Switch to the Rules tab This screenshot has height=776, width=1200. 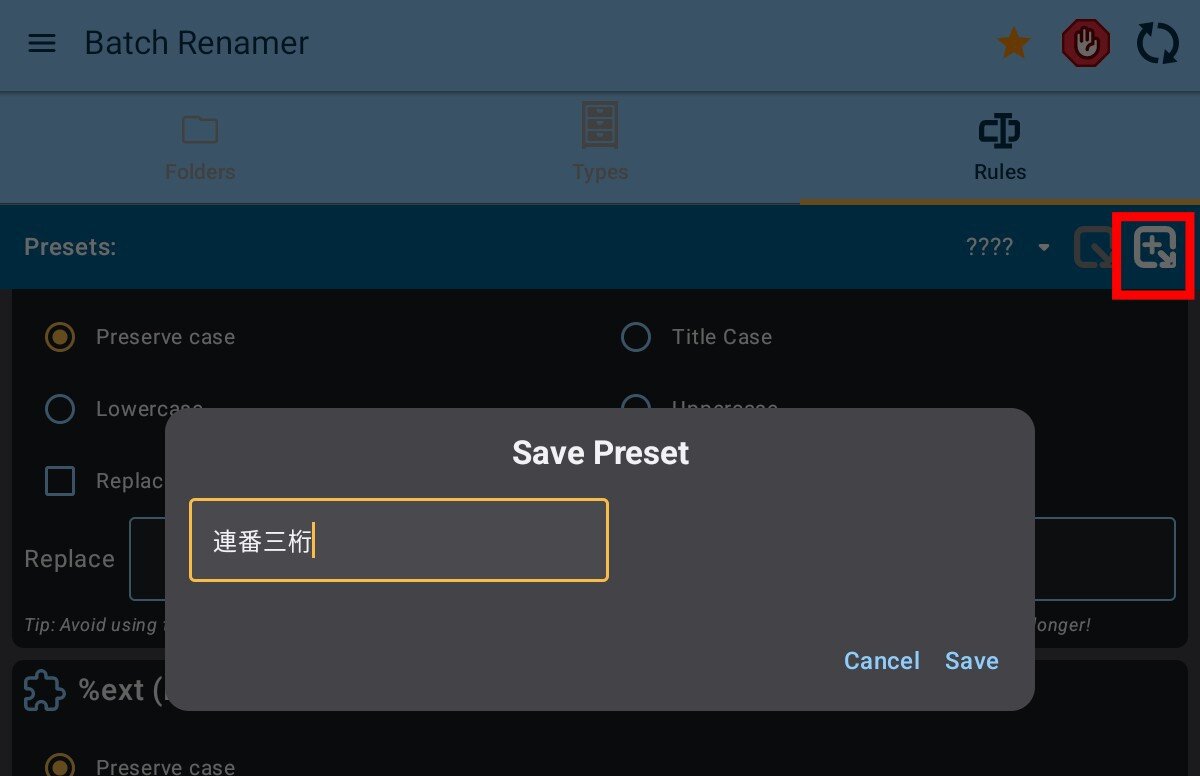point(1000,146)
